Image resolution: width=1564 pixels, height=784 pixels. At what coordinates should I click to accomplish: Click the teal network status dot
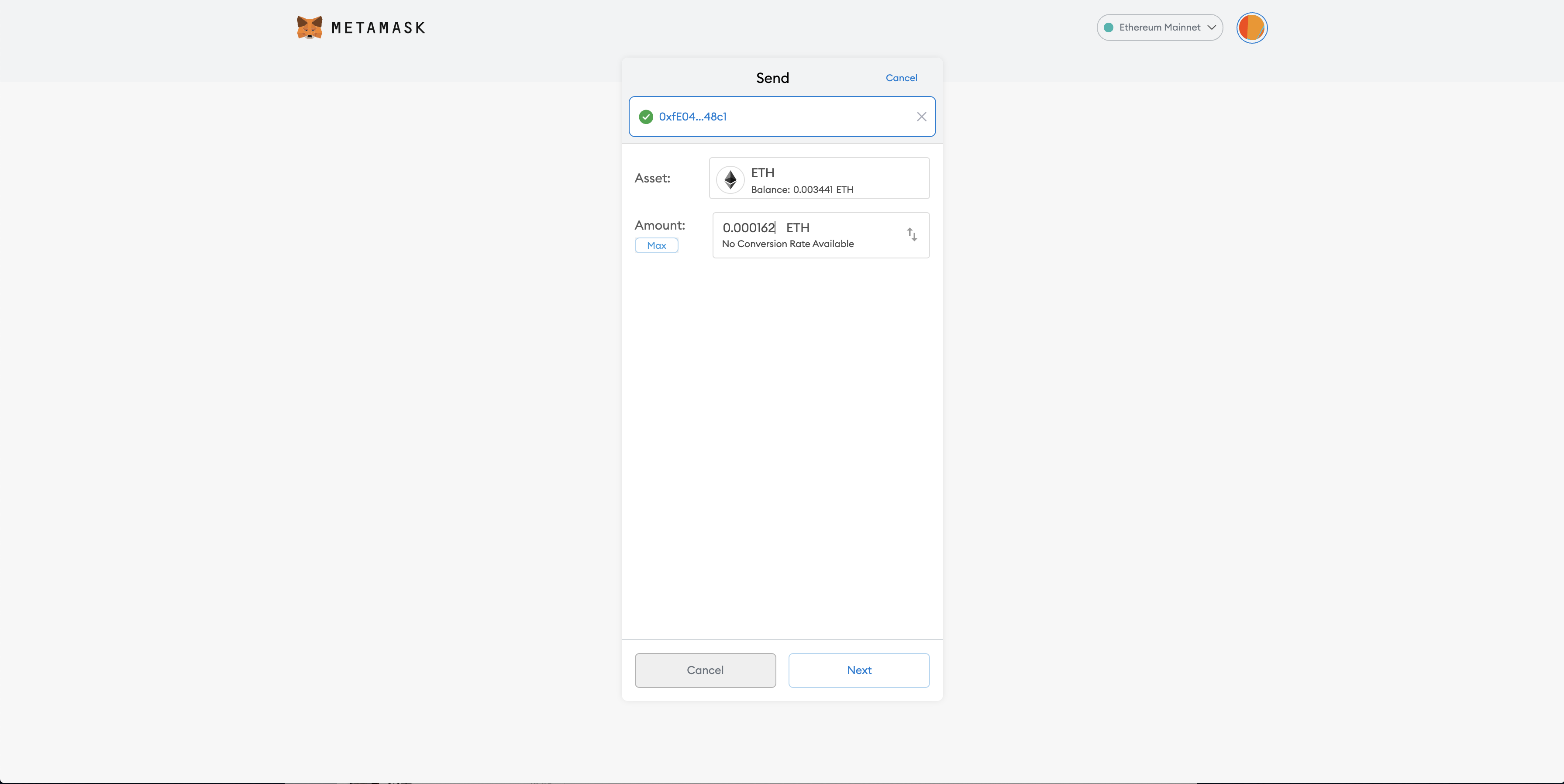(1109, 28)
